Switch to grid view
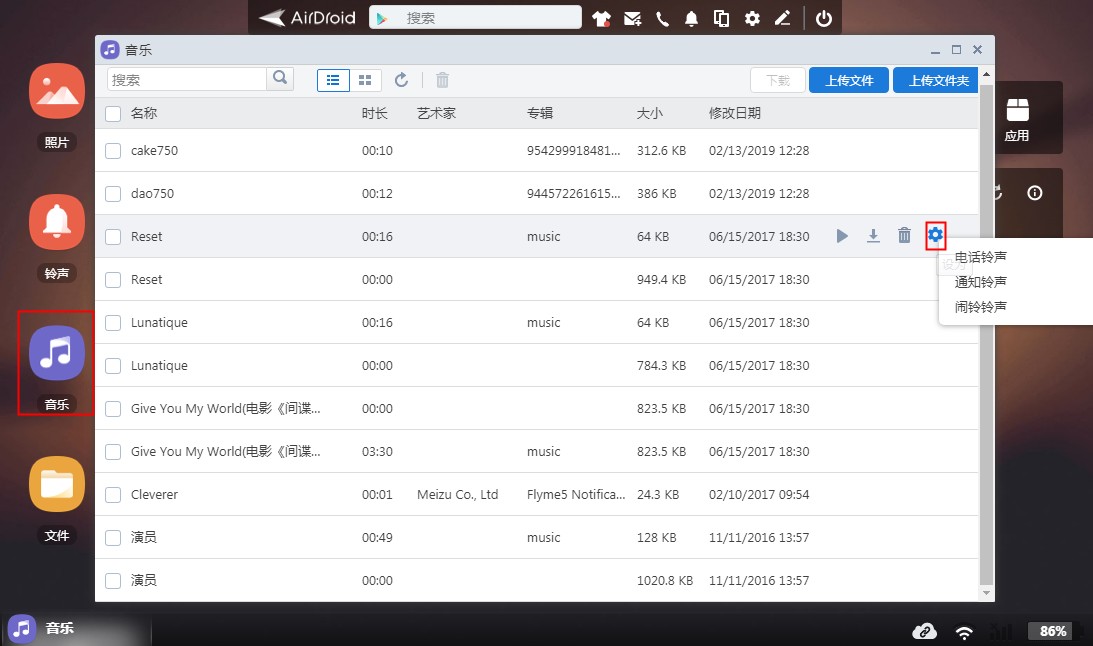1093x646 pixels. [x=365, y=80]
